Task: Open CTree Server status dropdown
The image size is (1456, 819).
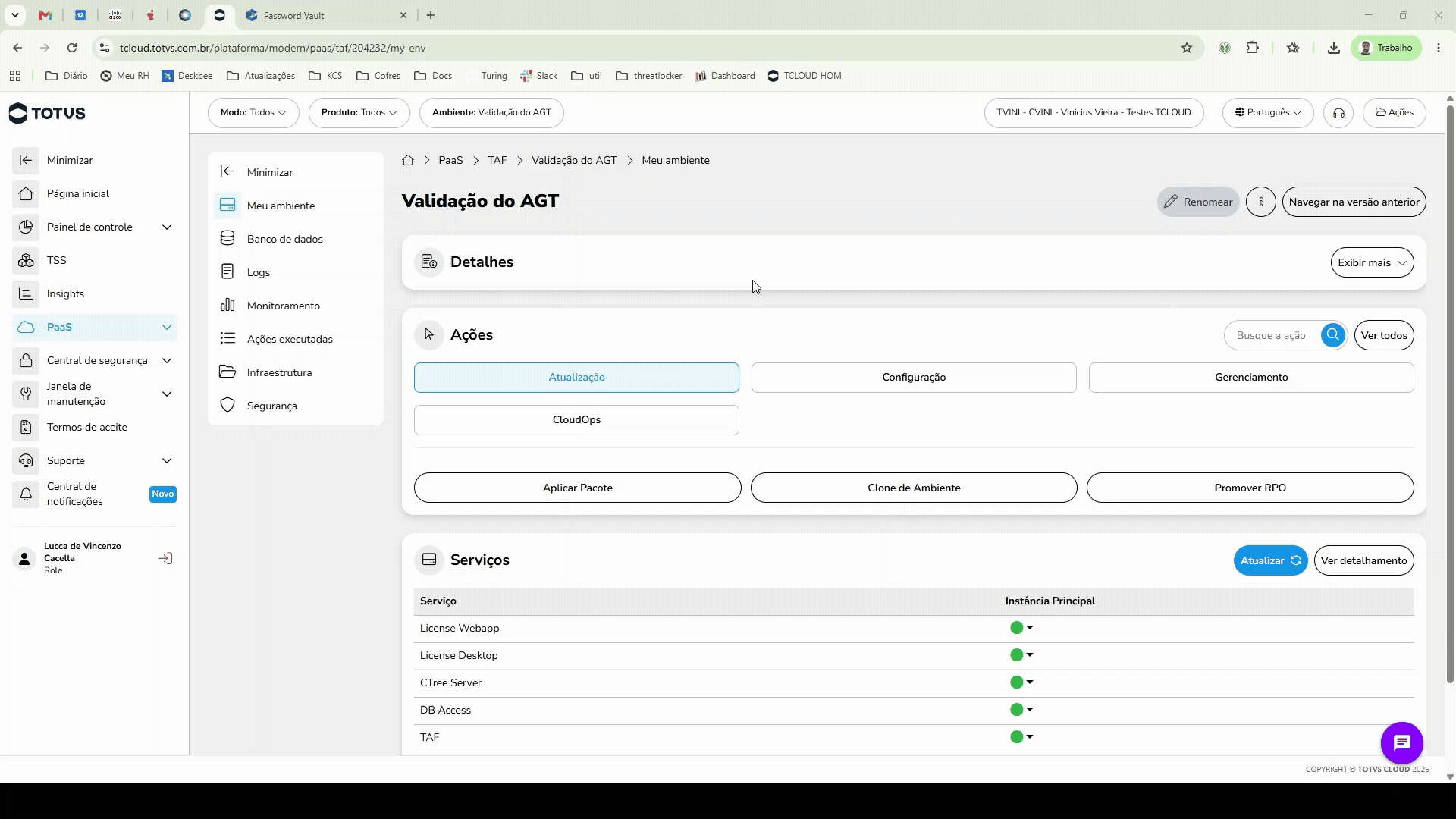Action: point(1021,682)
